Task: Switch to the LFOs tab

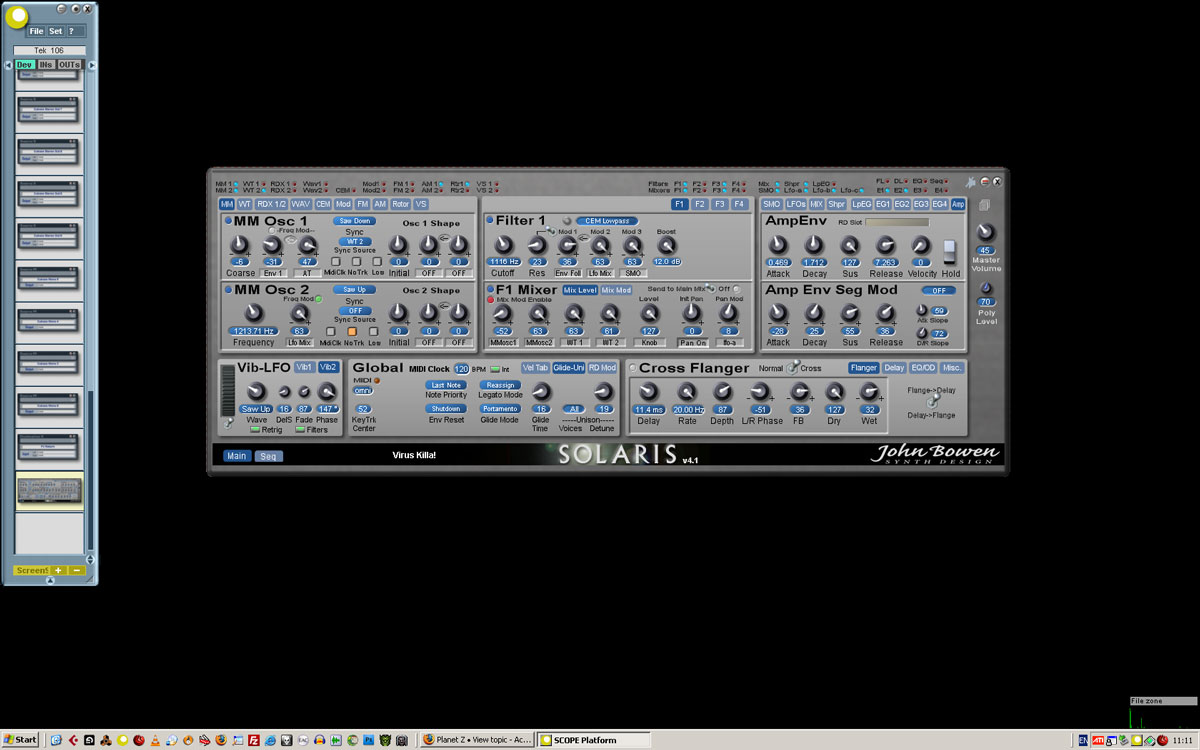Action: point(796,204)
